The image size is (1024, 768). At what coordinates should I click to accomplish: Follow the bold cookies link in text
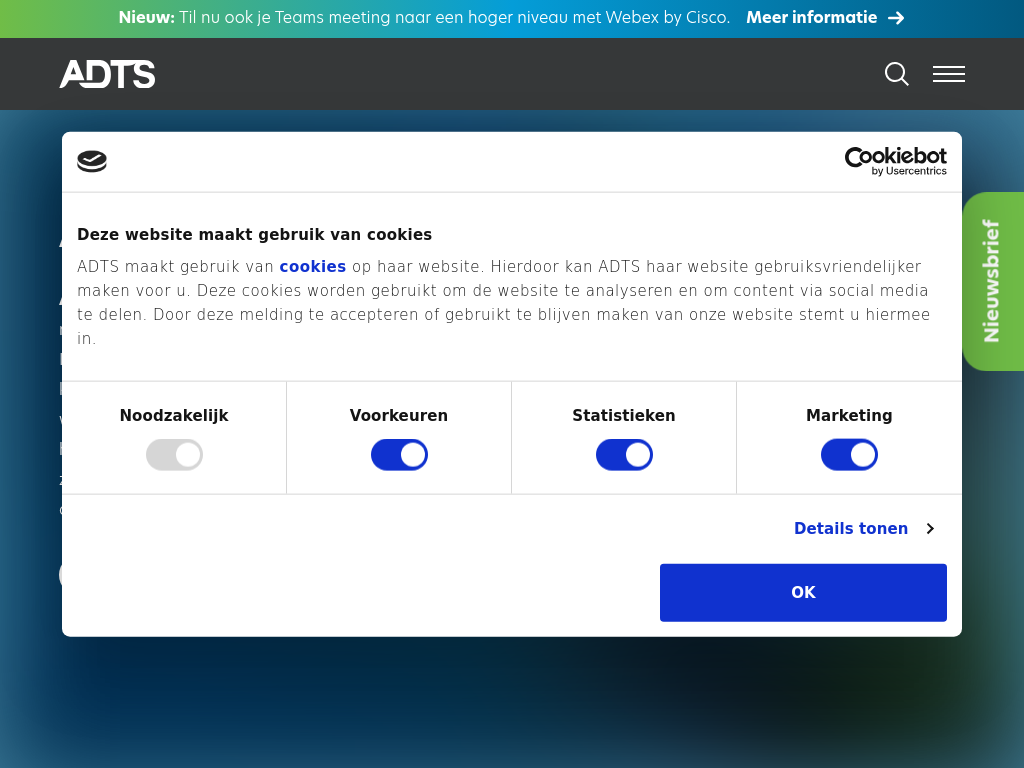312,267
